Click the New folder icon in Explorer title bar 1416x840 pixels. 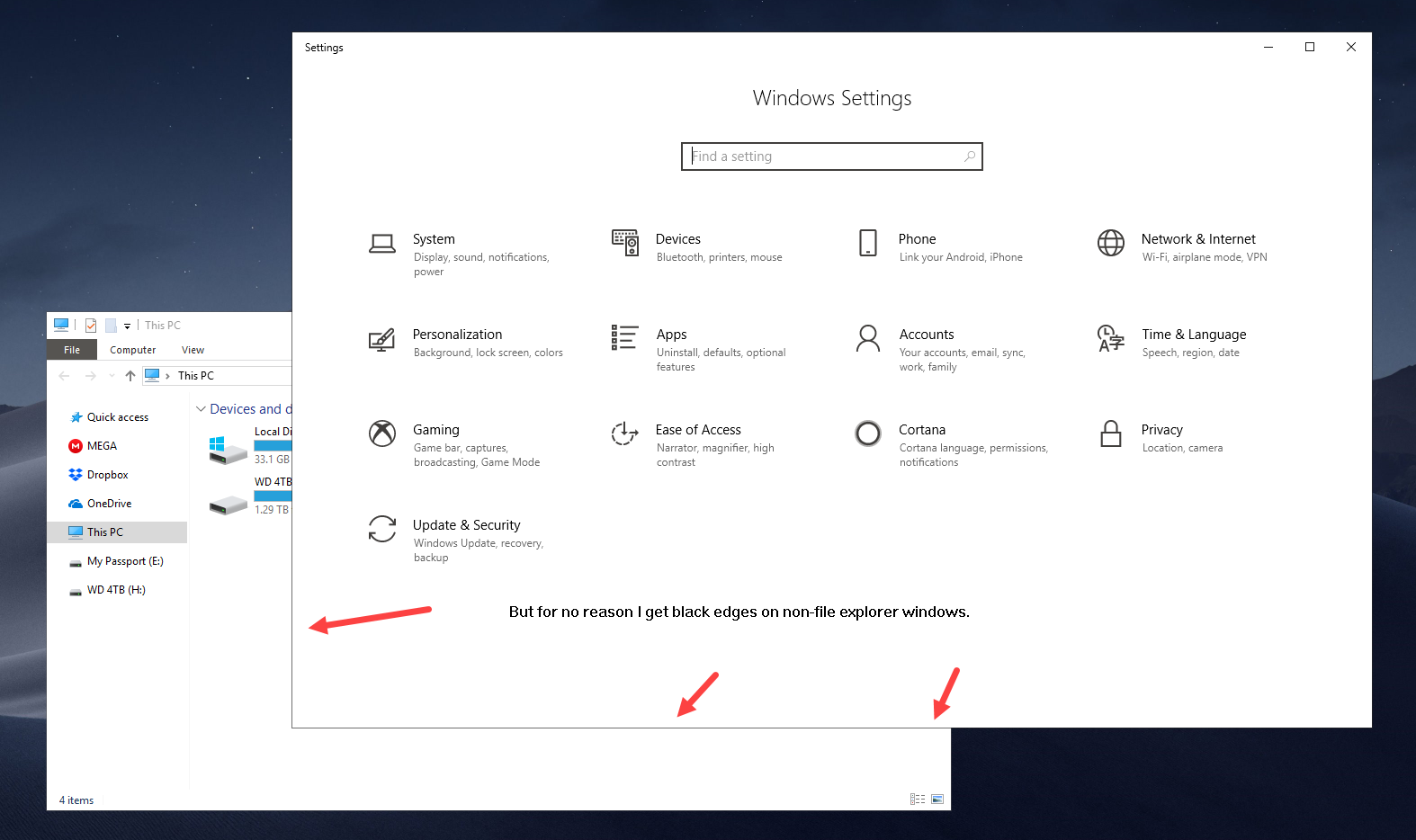111,326
